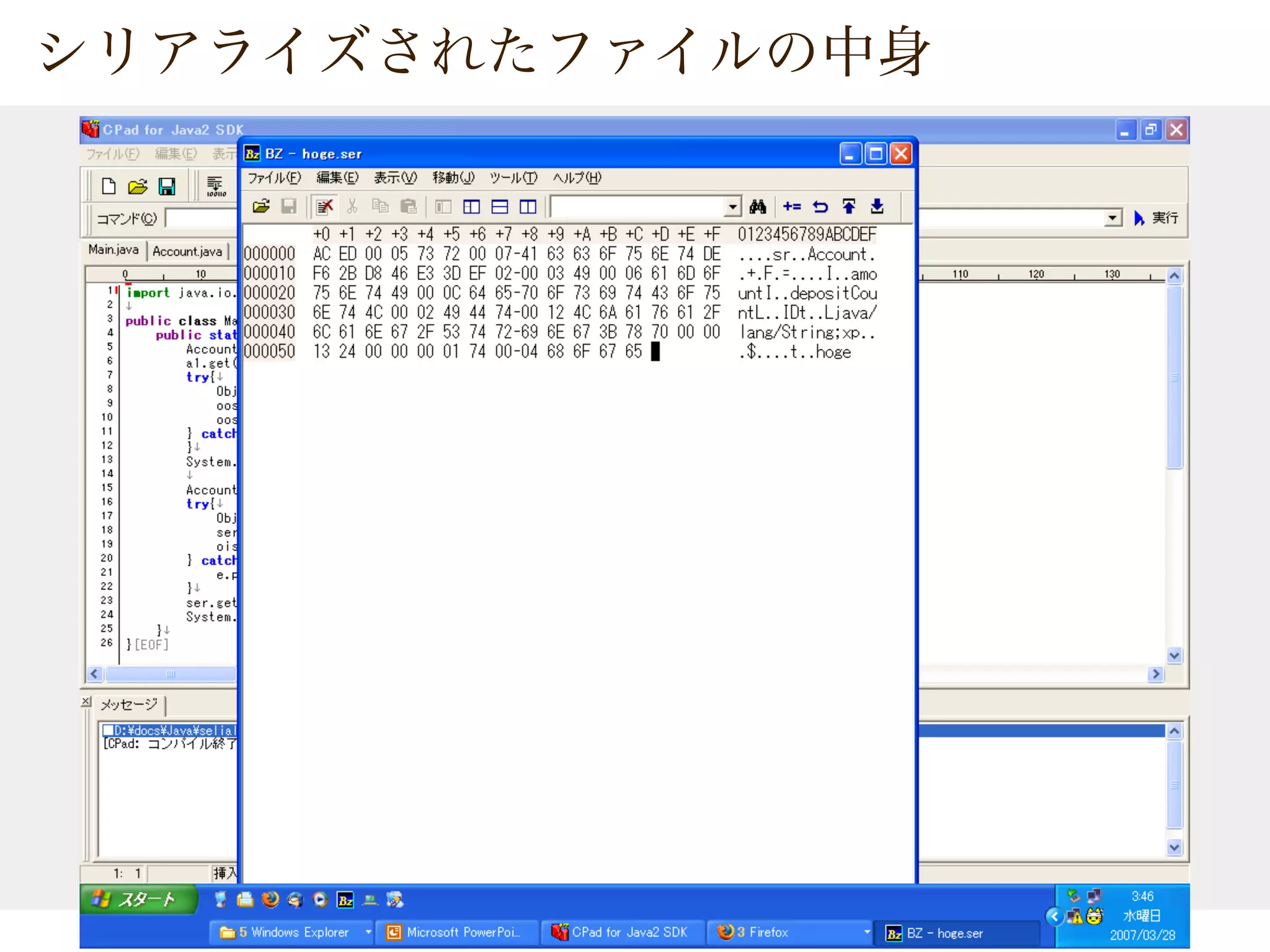Open the 表示(V) menu in BZ

395,178
